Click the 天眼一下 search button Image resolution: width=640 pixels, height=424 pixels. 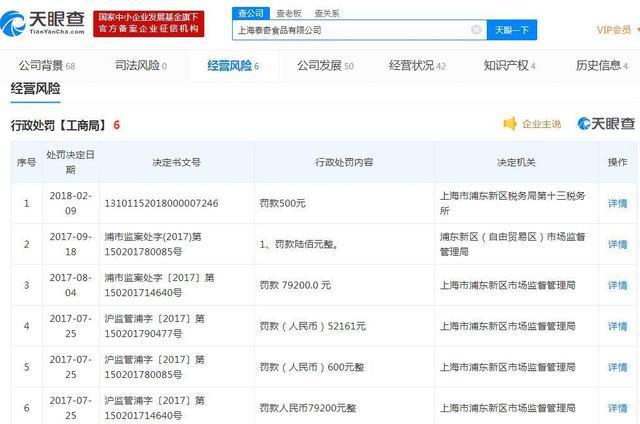pos(512,30)
